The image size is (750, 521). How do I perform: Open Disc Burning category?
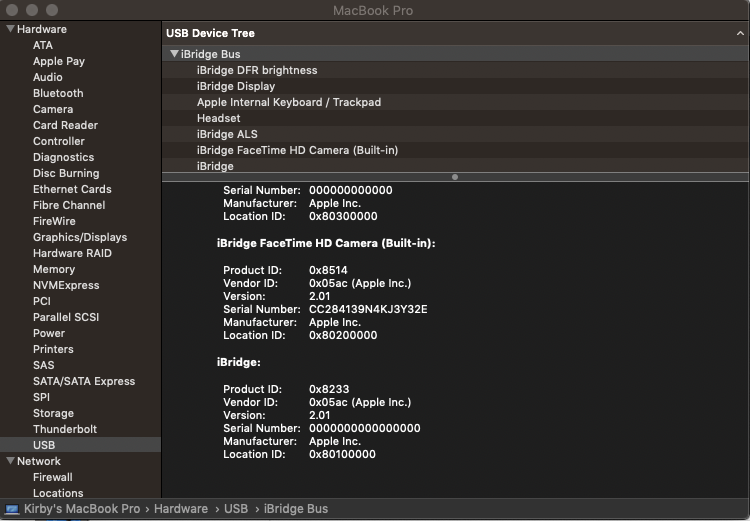(66, 173)
